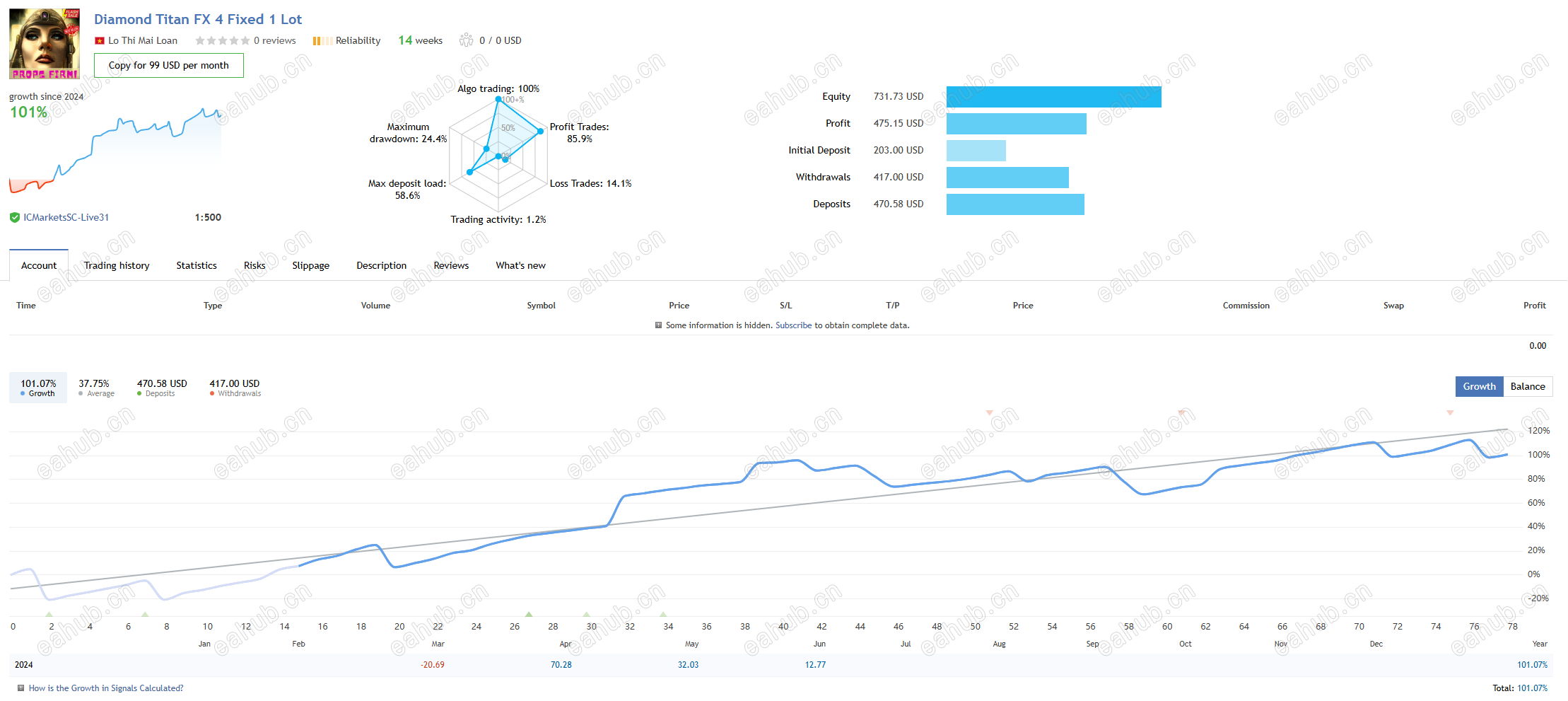
Task: Click the 2024 year row label
Action: pyautogui.click(x=24, y=665)
